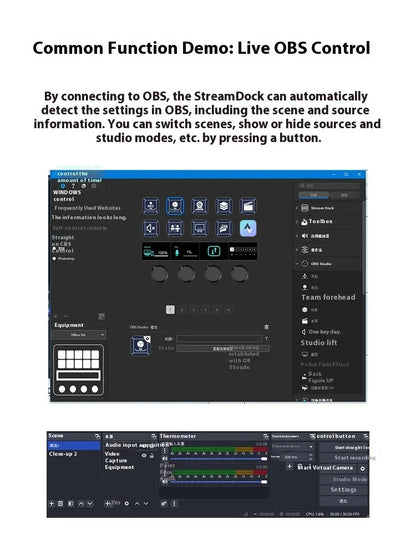Undock the Thermometer mixer panel via its header icon

tap(266, 436)
